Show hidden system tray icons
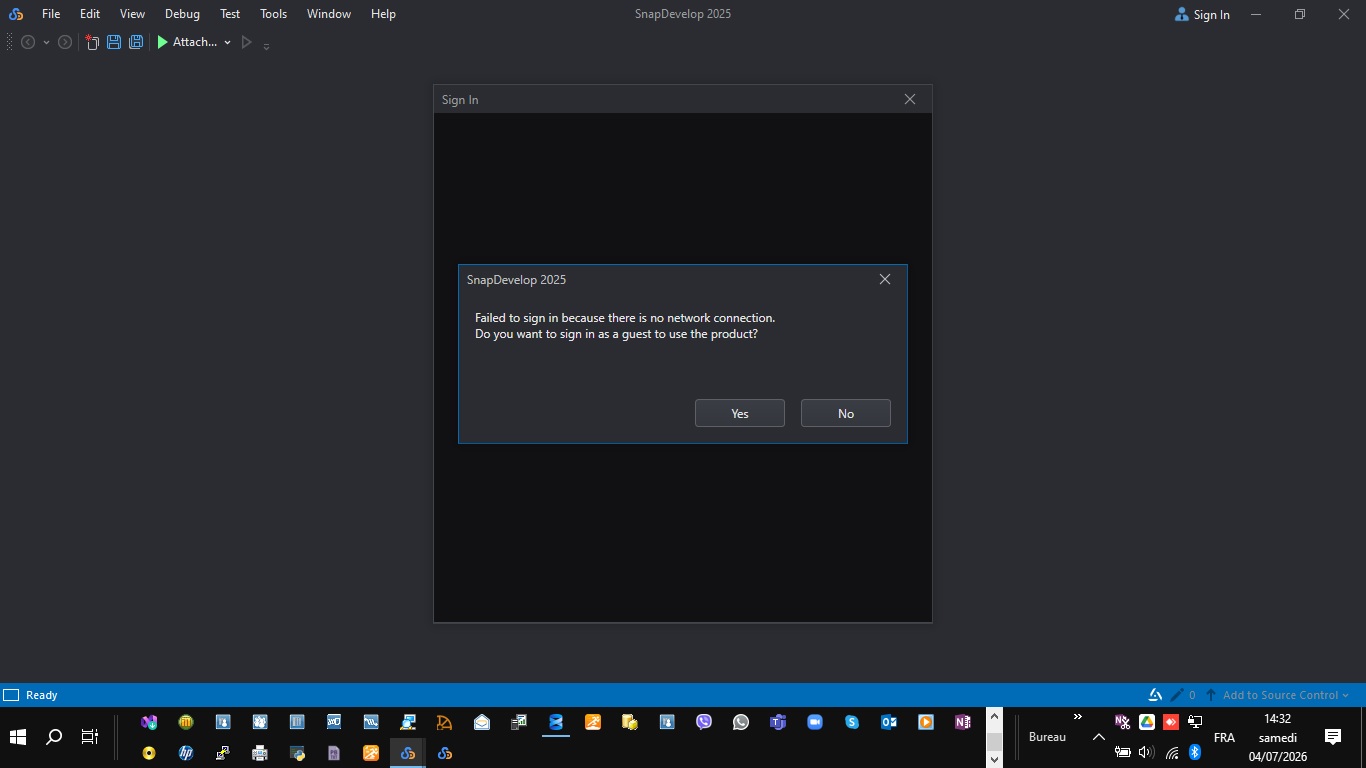The image size is (1366, 768). [1098, 737]
